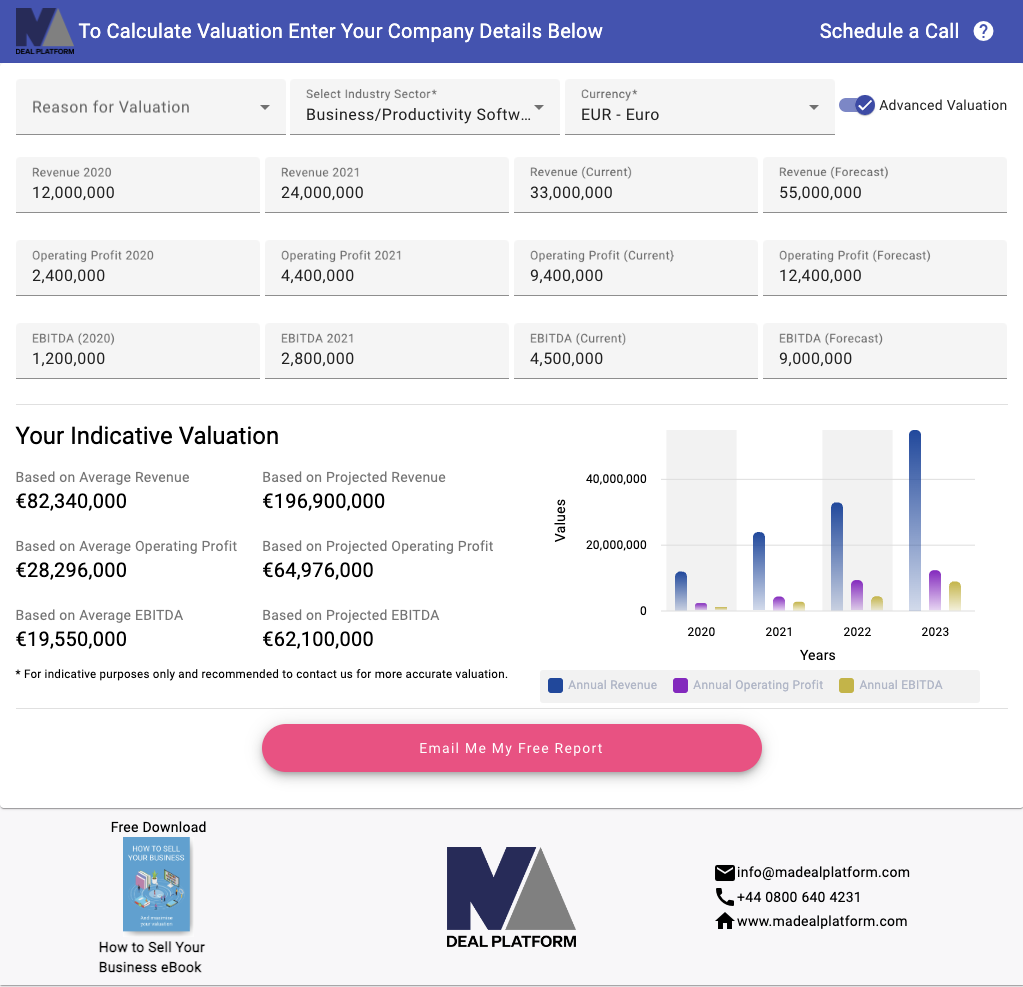Click the €19,550,000 average EBITDA value
Screen dimensions: 1023x987
pyautogui.click(x=71, y=639)
